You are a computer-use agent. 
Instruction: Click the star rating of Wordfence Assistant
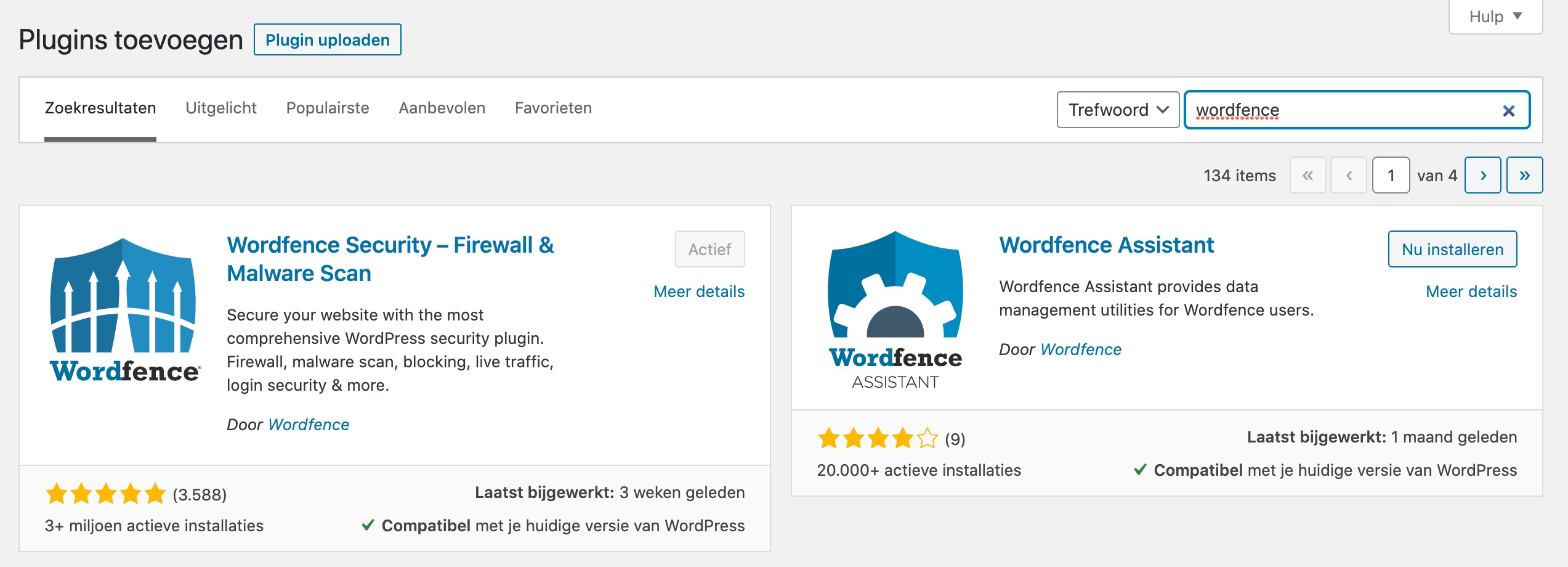878,439
